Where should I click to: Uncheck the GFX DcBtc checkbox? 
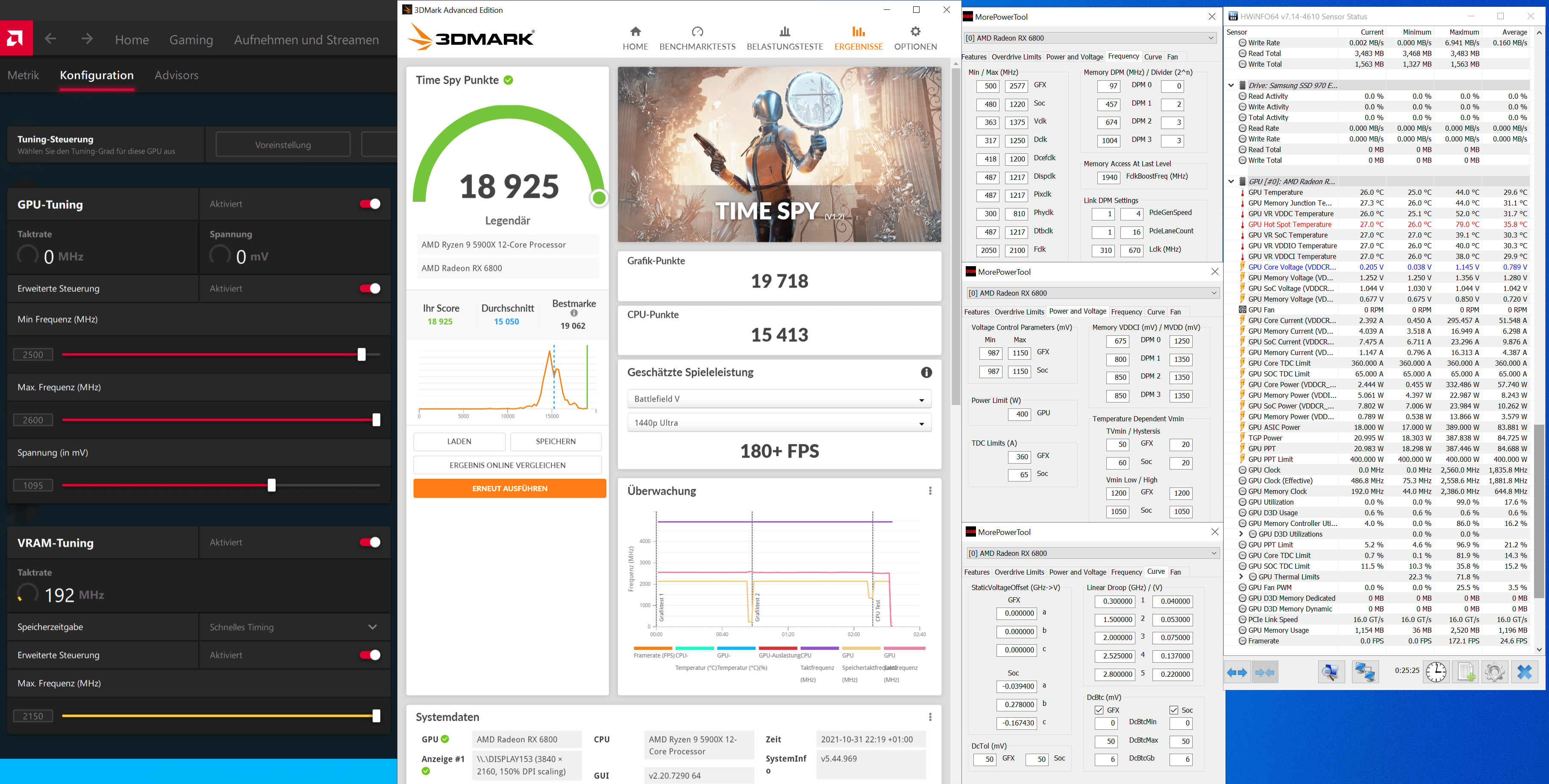(1099, 710)
